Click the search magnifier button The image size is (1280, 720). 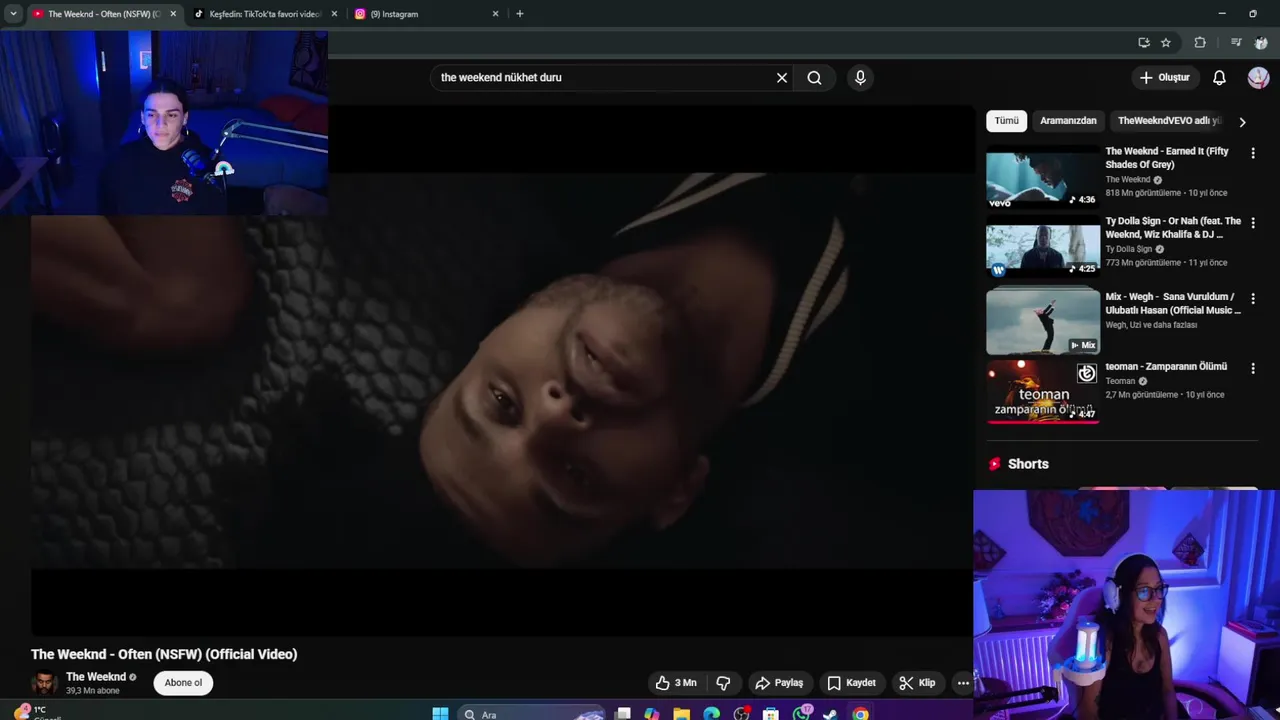pos(814,78)
